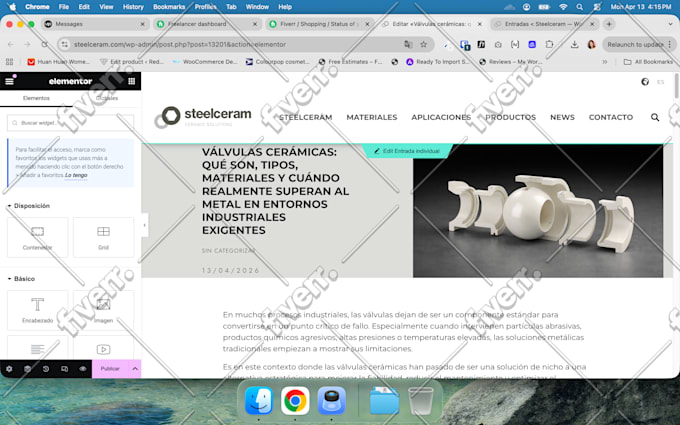Open the Chrome profile avatar
This screenshot has height=425, width=680.
tap(591, 44)
